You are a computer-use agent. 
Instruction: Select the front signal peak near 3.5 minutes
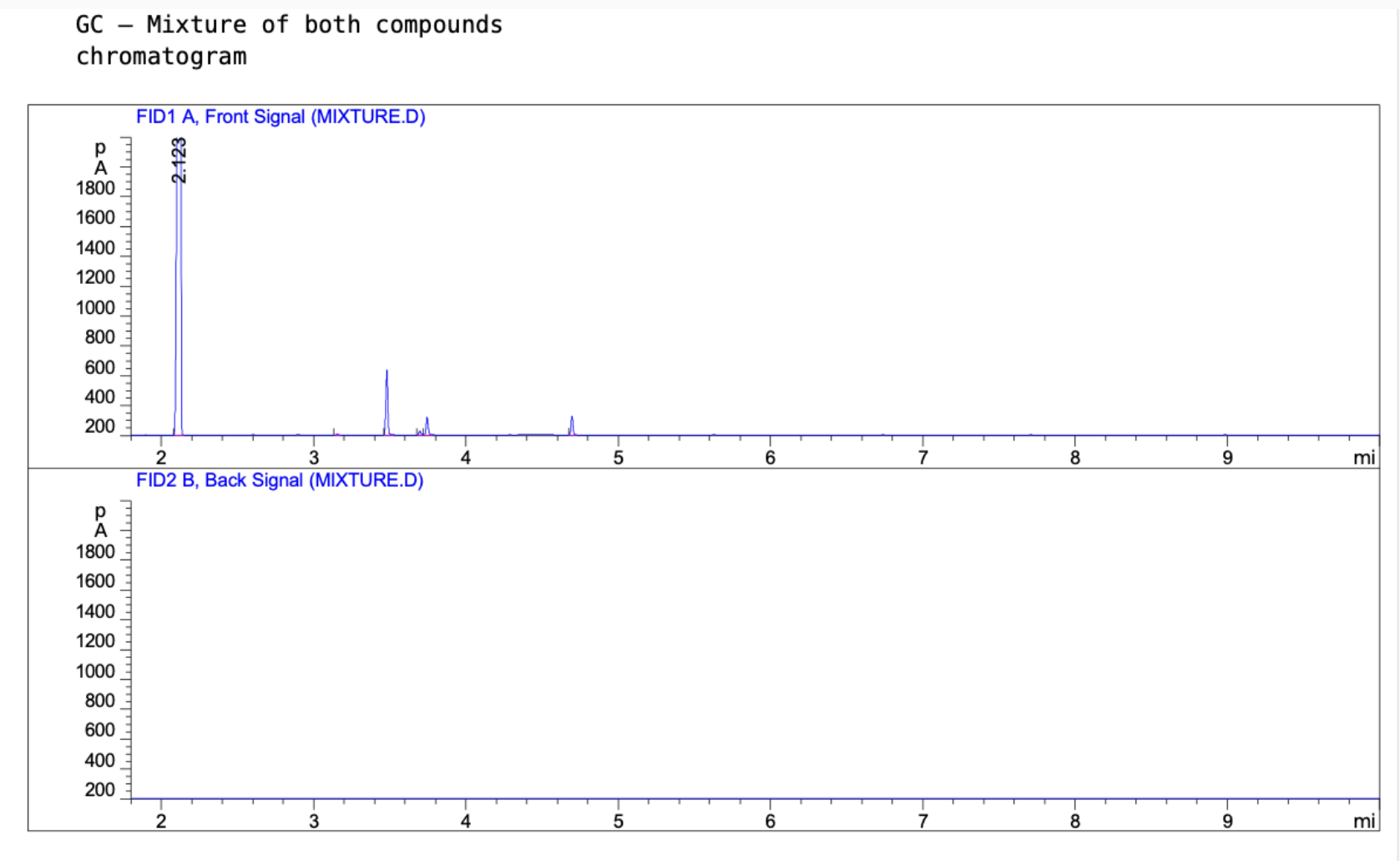(387, 403)
